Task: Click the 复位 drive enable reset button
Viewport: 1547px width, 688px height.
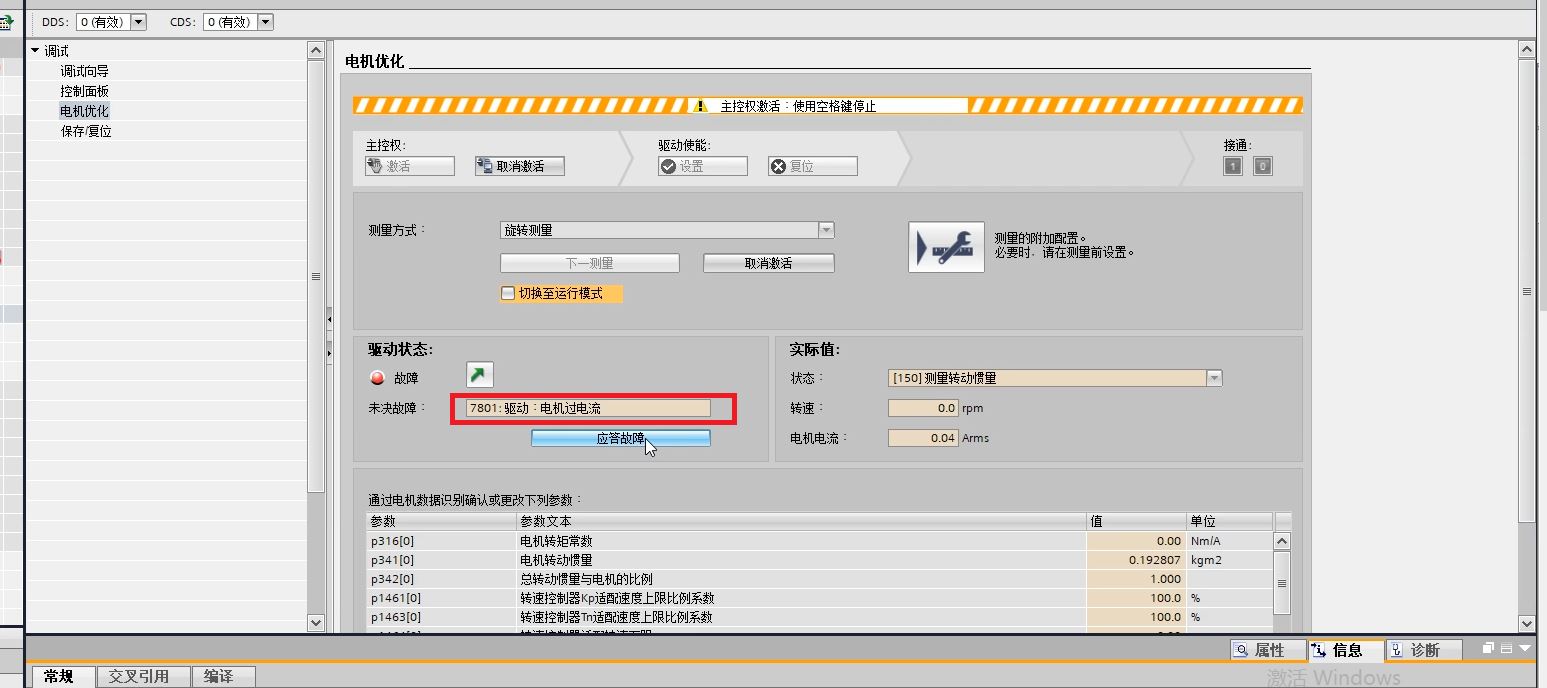Action: click(x=812, y=167)
